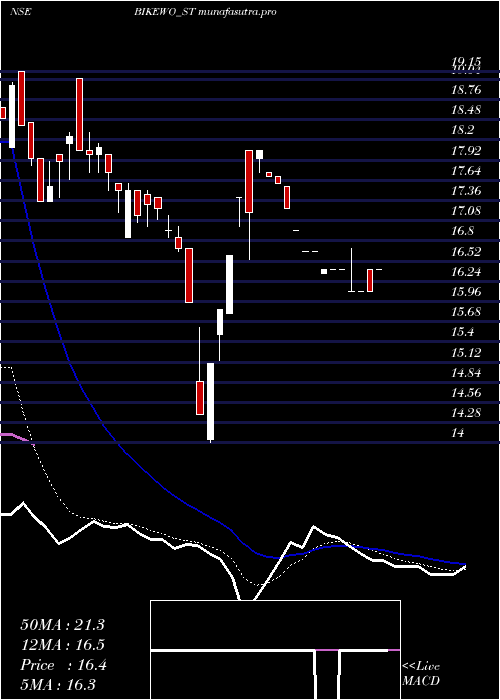Click the 17.36 price axis label
Screen dimensions: 500x700
[466, 191]
